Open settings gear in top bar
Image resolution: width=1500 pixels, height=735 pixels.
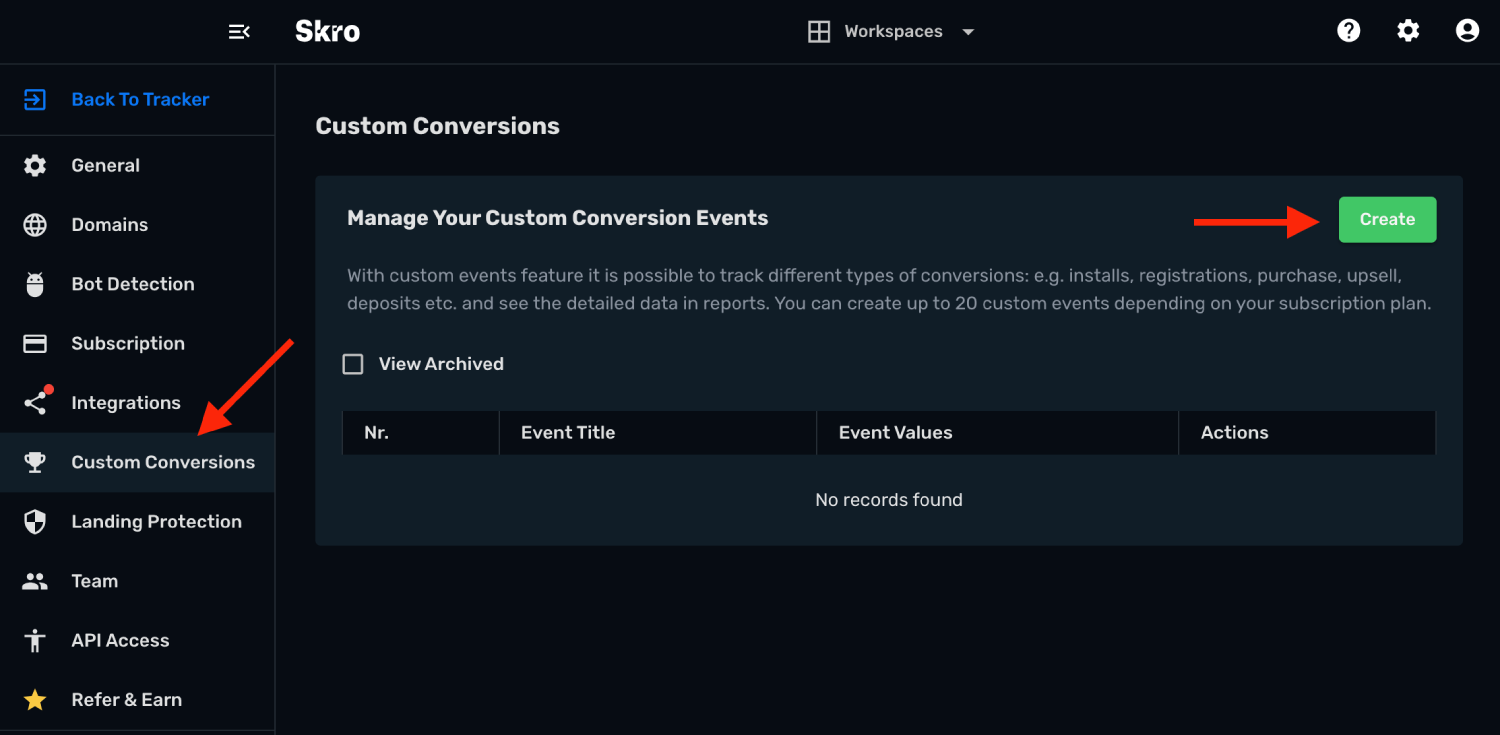coord(1408,31)
